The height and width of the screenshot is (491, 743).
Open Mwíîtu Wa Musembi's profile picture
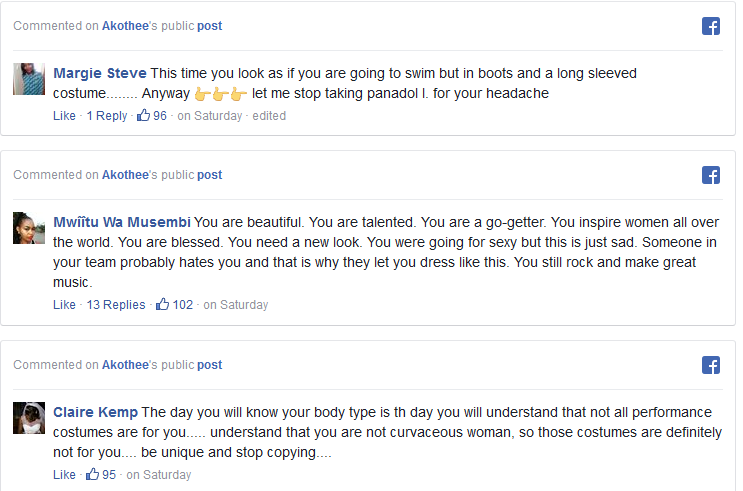point(29,227)
